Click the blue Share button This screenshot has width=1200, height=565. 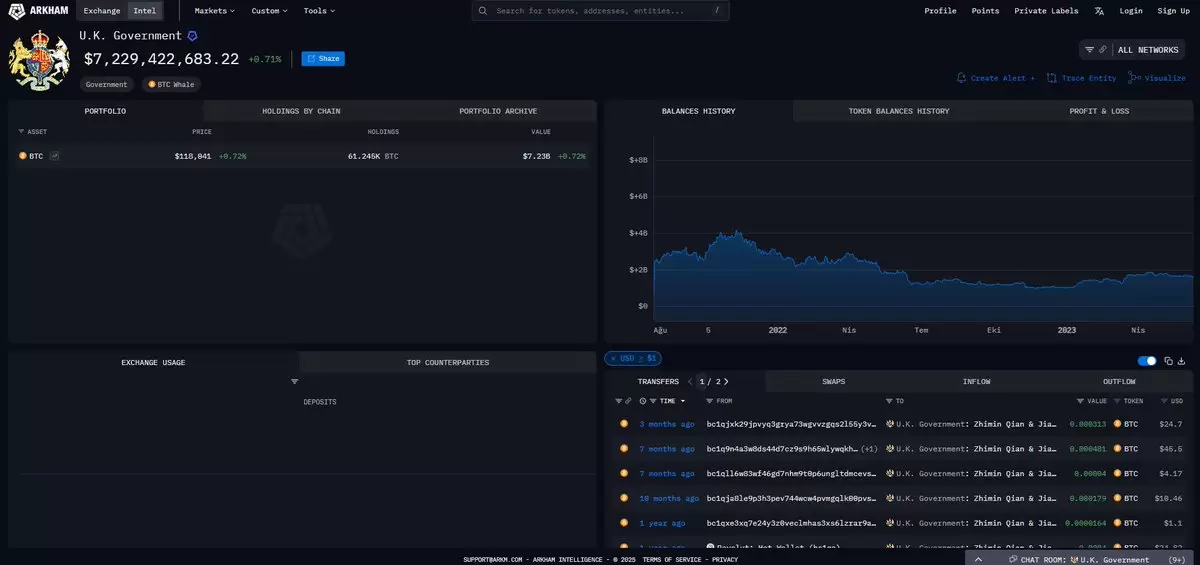click(x=323, y=59)
